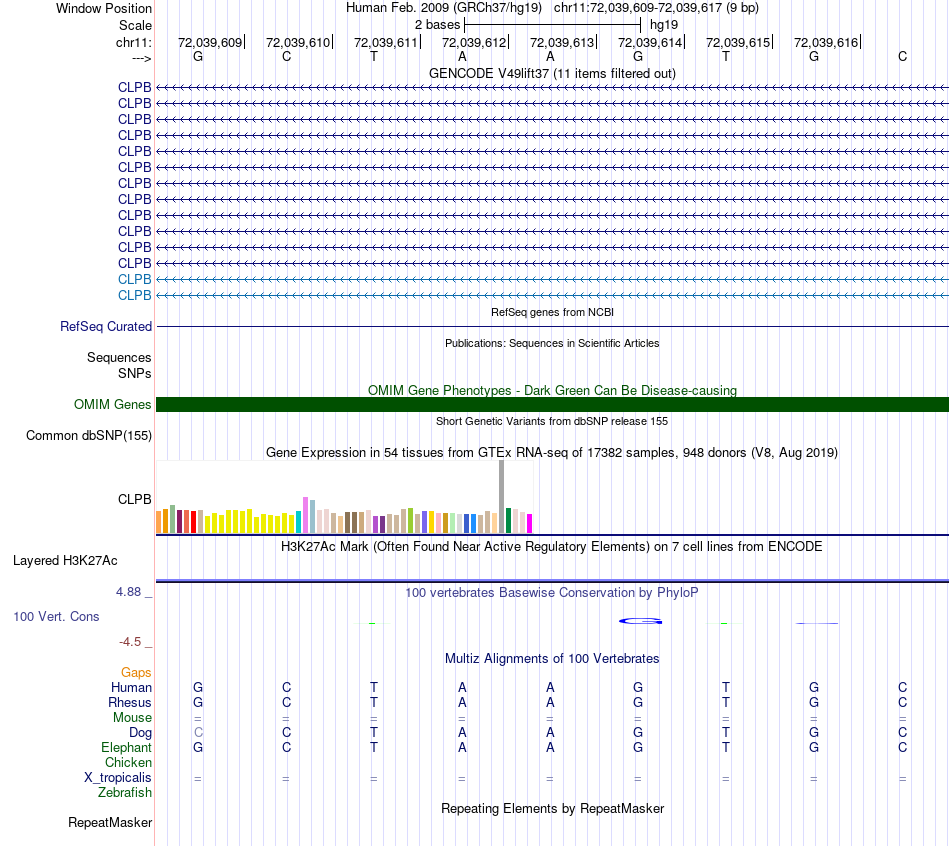
Task: Click the magenta last bar in GTEx chart
Action: click(529, 524)
